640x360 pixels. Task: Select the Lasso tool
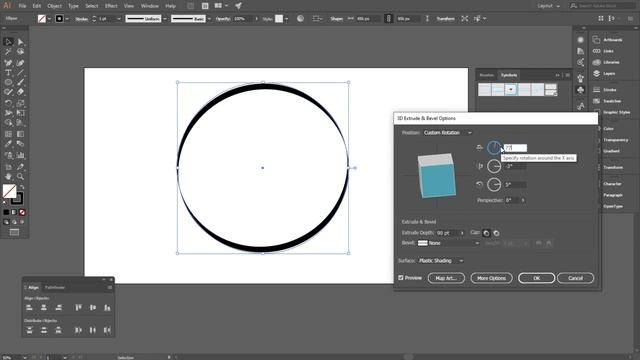click(20, 52)
